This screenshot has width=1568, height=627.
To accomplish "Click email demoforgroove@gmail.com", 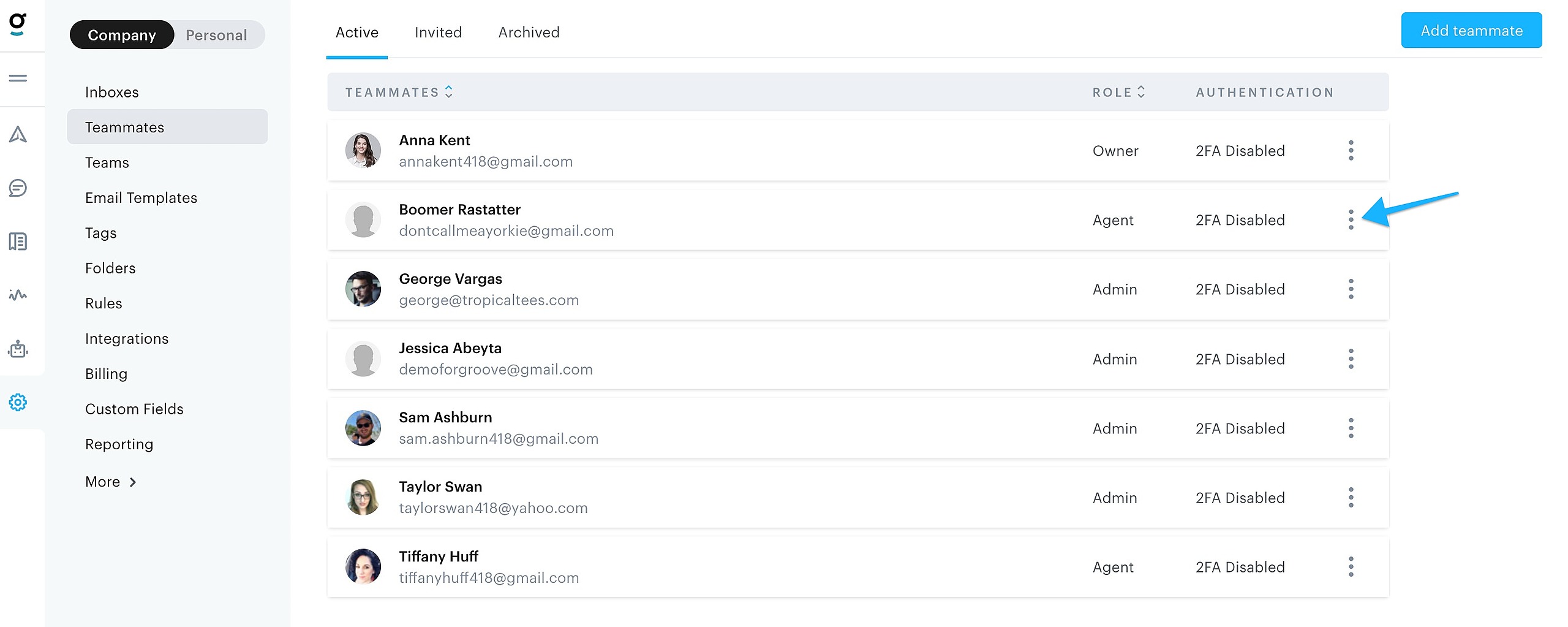I will pos(496,369).
